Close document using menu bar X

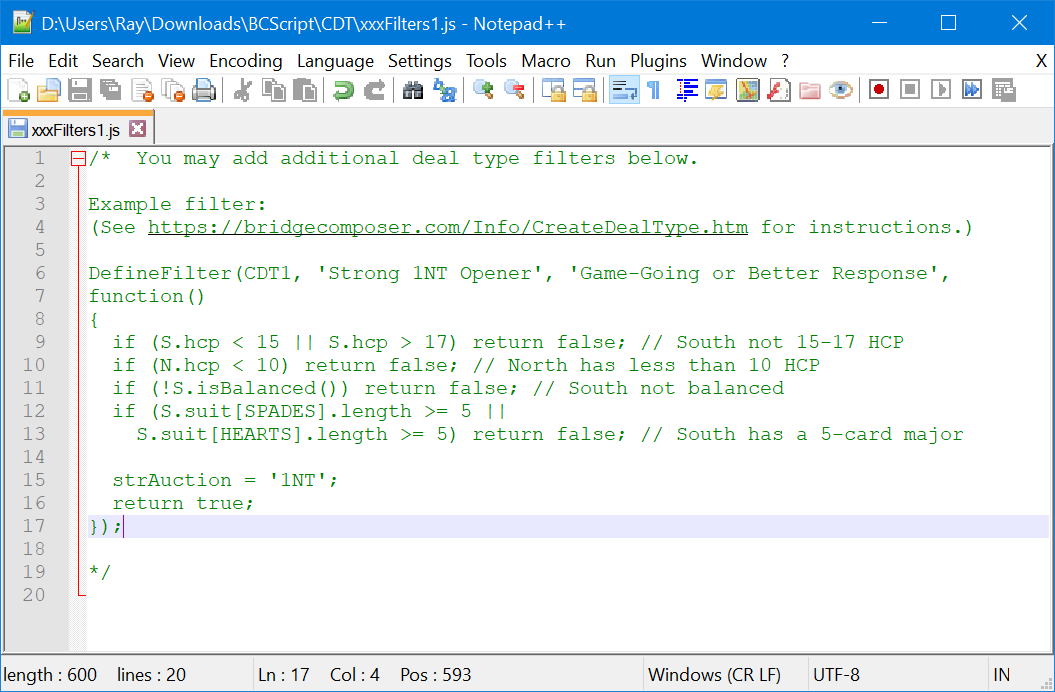(1041, 61)
